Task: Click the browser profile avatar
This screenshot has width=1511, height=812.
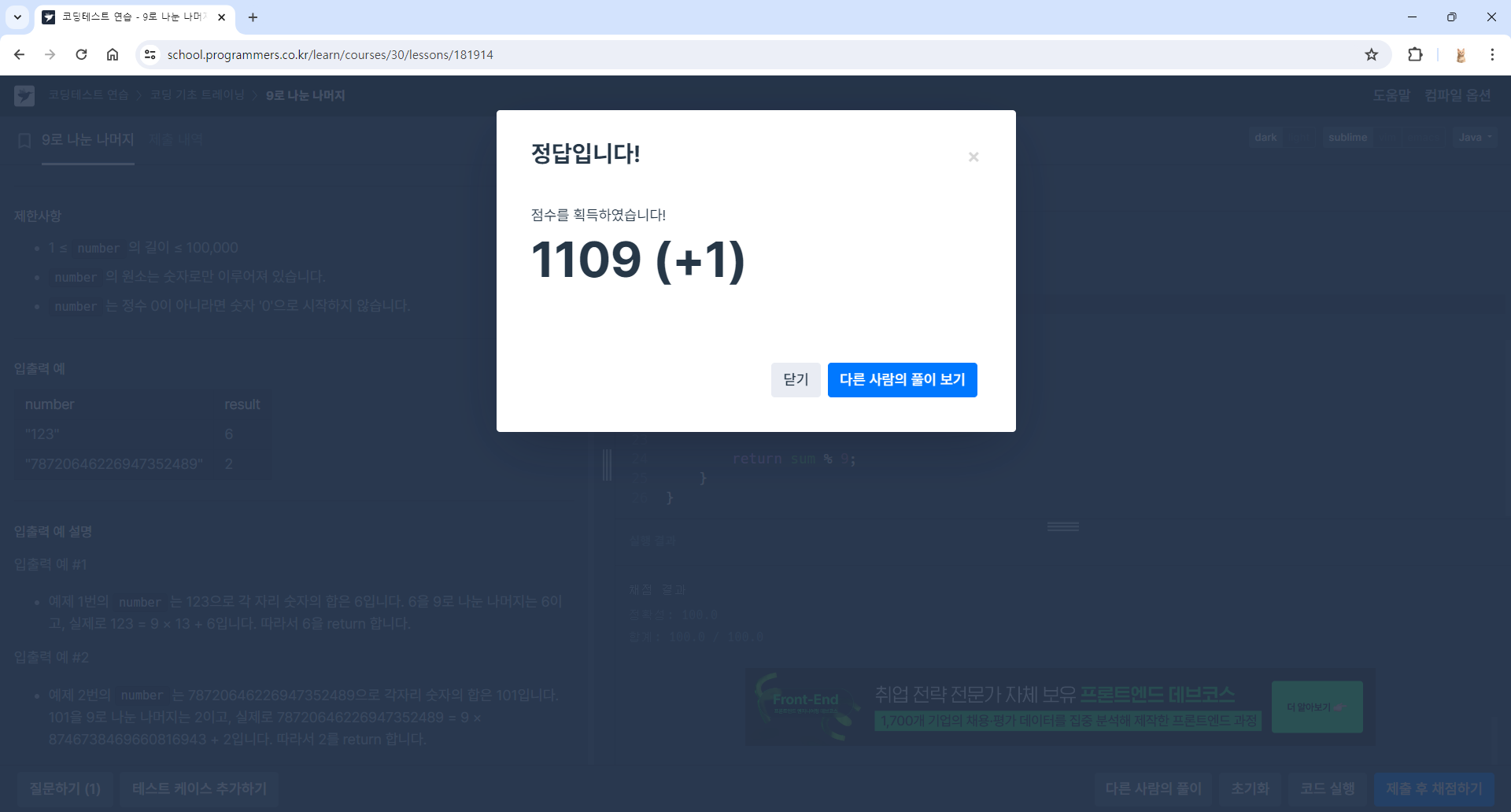Action: coord(1461,54)
